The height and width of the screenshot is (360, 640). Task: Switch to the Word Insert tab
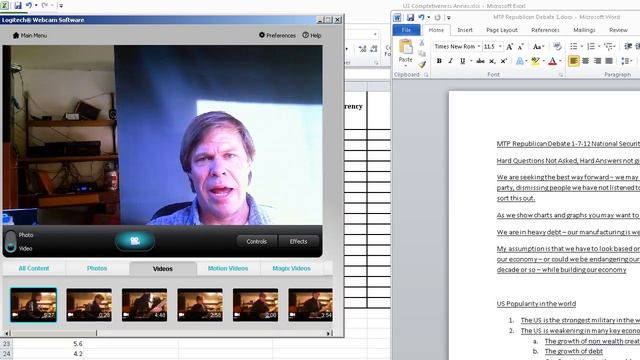tap(465, 30)
